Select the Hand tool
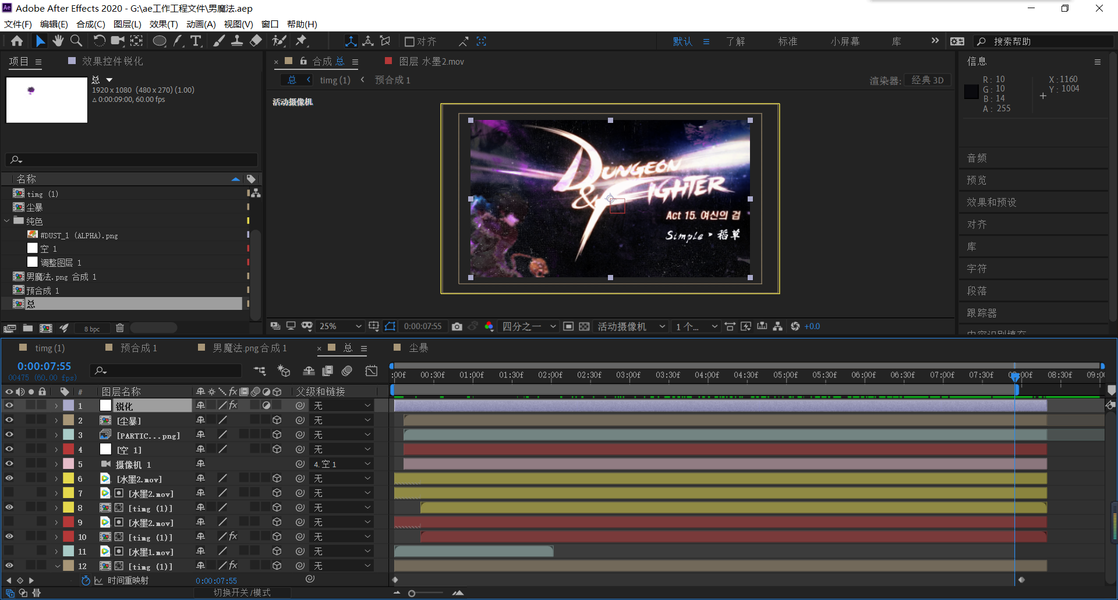This screenshot has height=600, width=1118. (x=58, y=41)
